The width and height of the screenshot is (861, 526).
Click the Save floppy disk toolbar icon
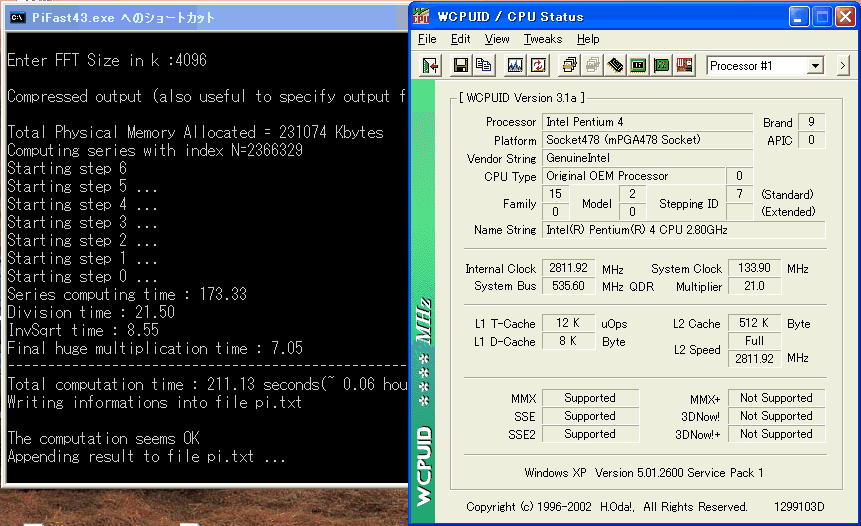(461, 66)
